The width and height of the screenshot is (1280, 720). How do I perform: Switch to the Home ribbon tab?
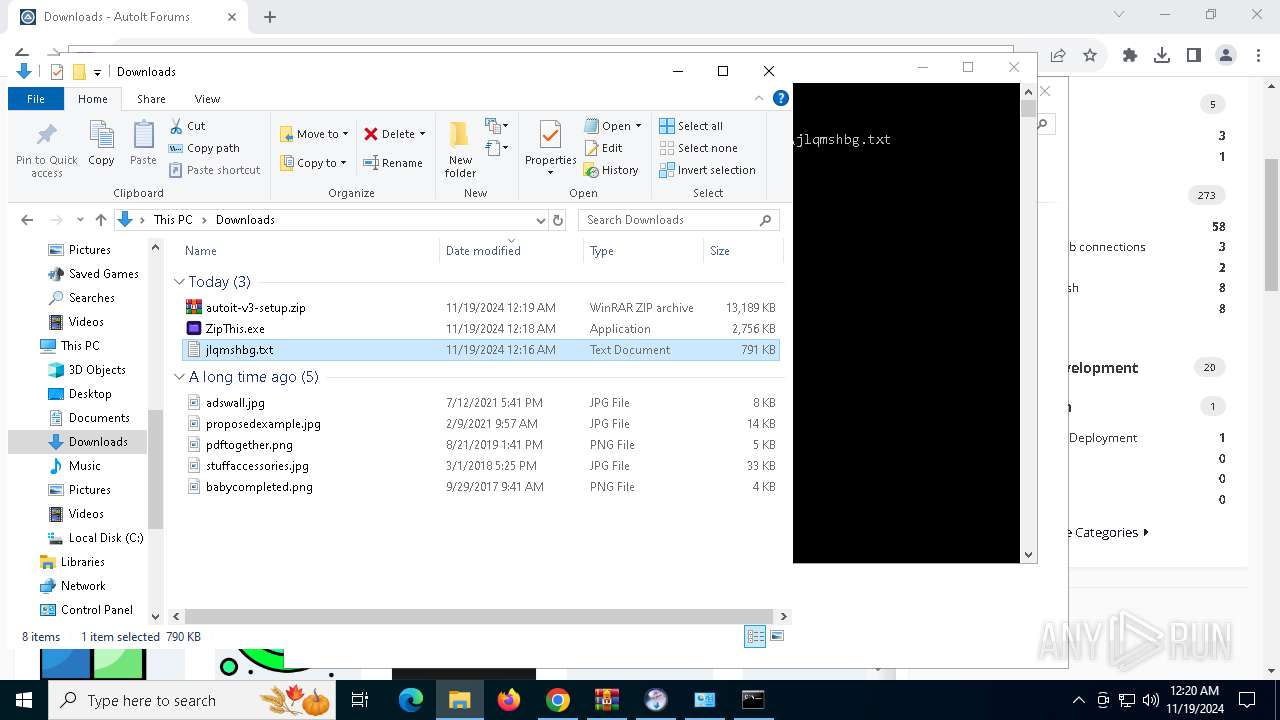(93, 99)
